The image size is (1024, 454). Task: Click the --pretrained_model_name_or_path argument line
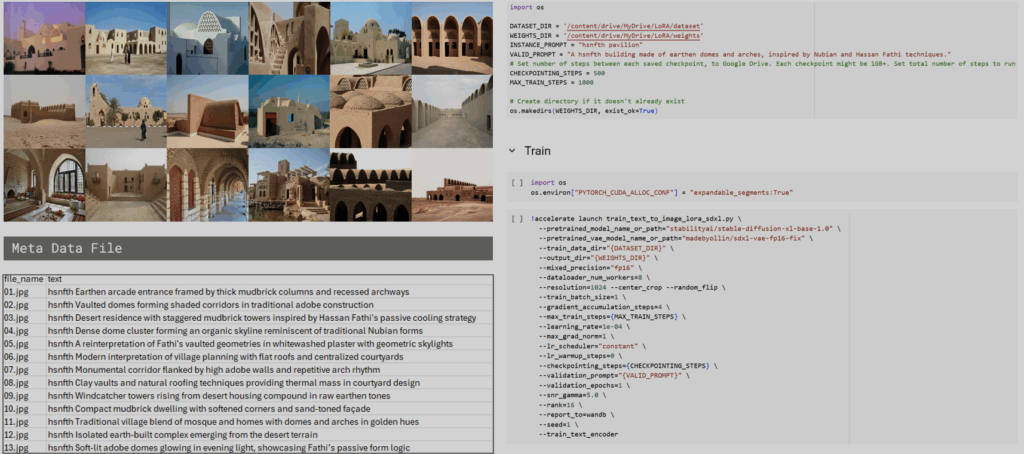[x=690, y=229]
